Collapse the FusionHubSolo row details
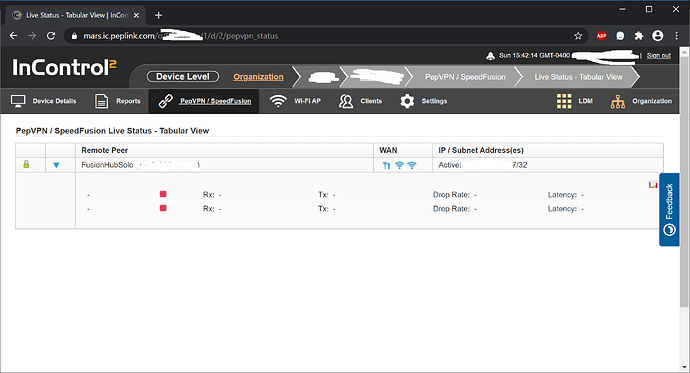Viewport: 690px width, 373px height. [x=56, y=165]
